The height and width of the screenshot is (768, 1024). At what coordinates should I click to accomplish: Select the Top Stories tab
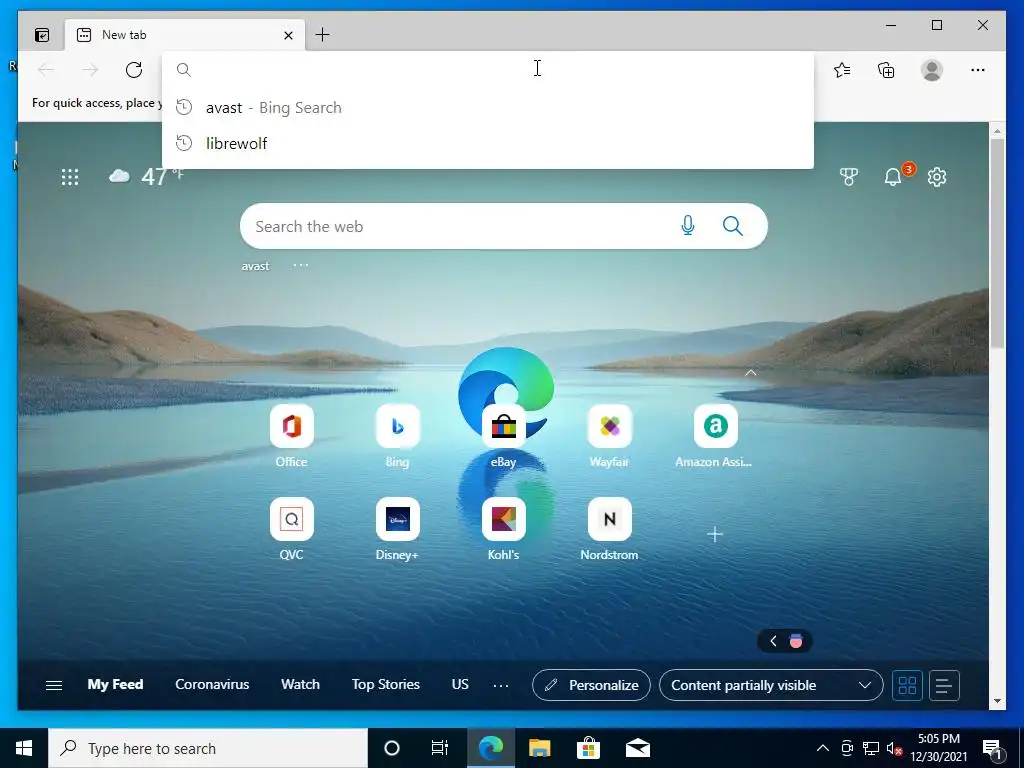click(x=386, y=684)
